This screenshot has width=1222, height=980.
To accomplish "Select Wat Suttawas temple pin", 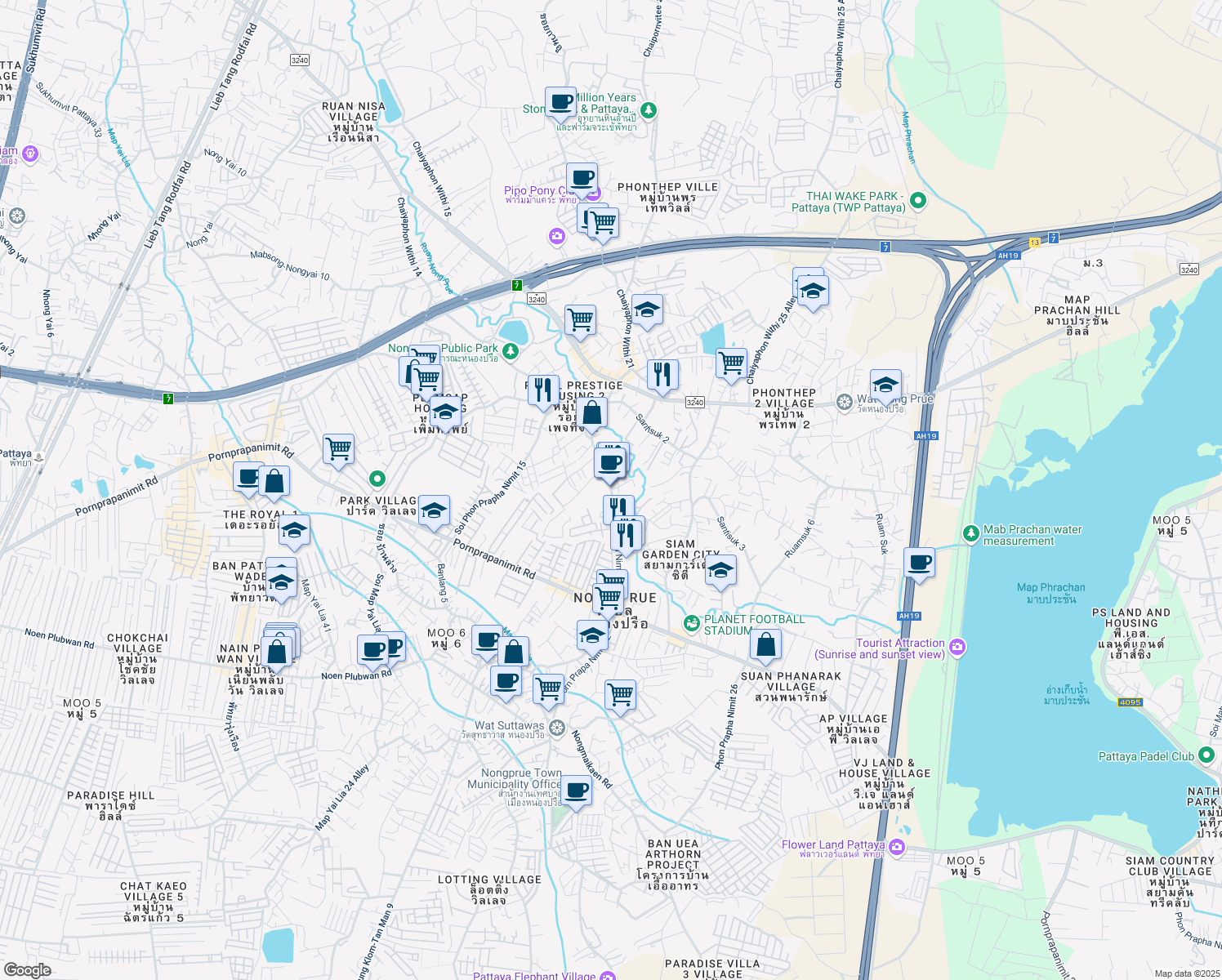I will click(x=557, y=728).
